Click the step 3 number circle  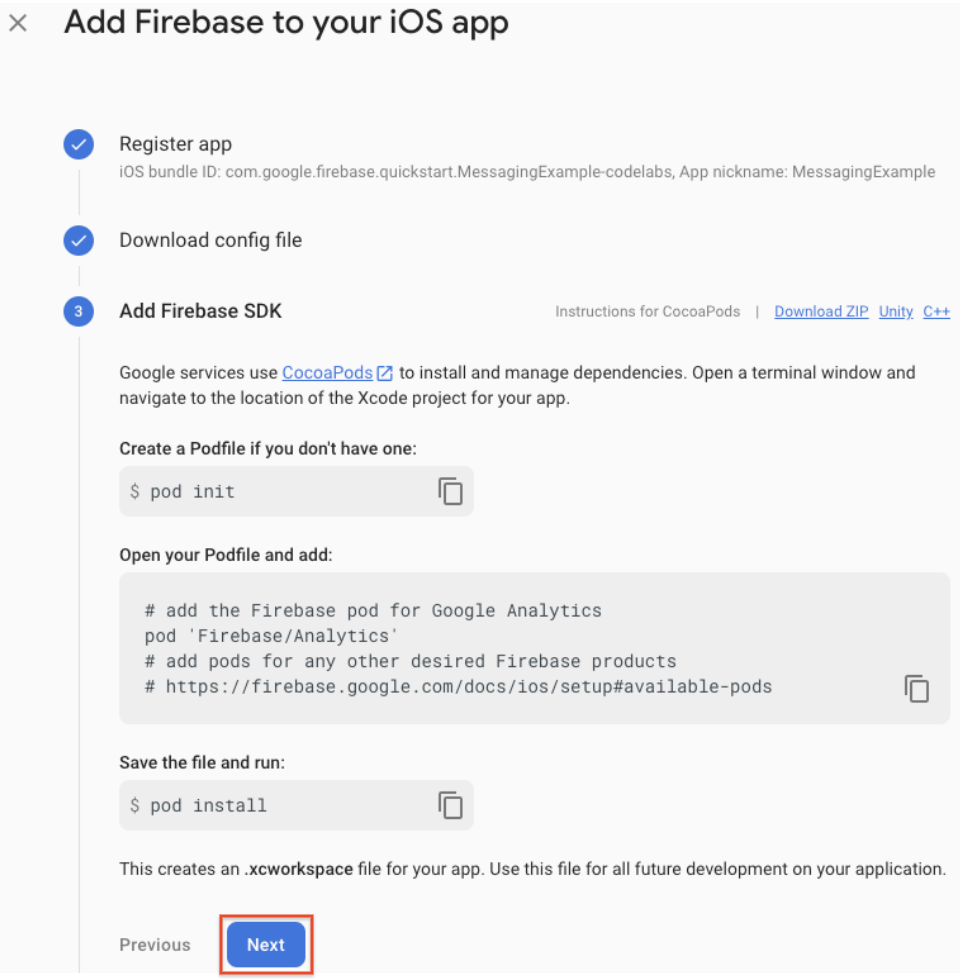(78, 312)
